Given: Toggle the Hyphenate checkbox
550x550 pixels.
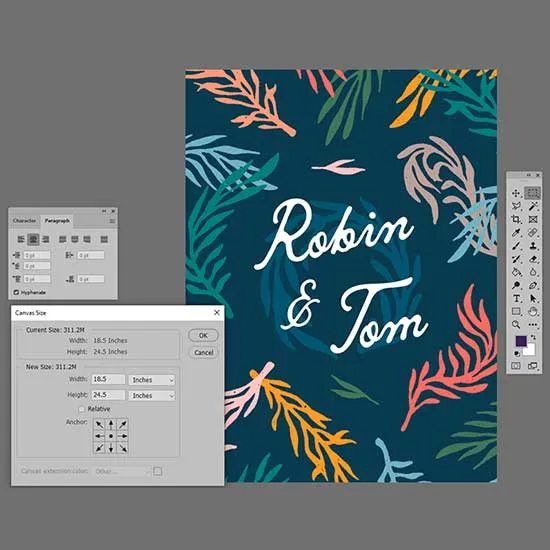Looking at the screenshot, I should (x=16, y=292).
